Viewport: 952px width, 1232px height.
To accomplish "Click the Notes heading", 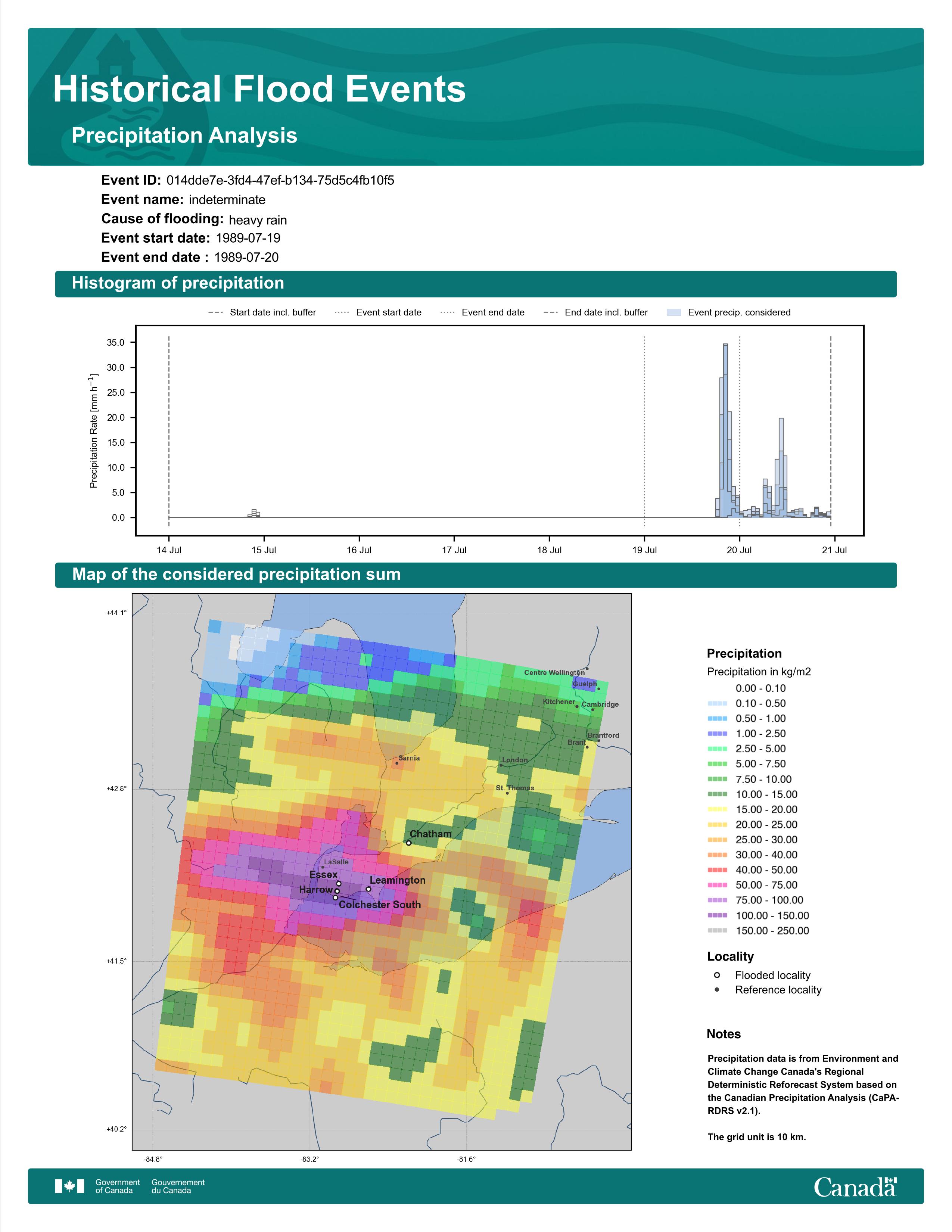I will click(724, 1034).
